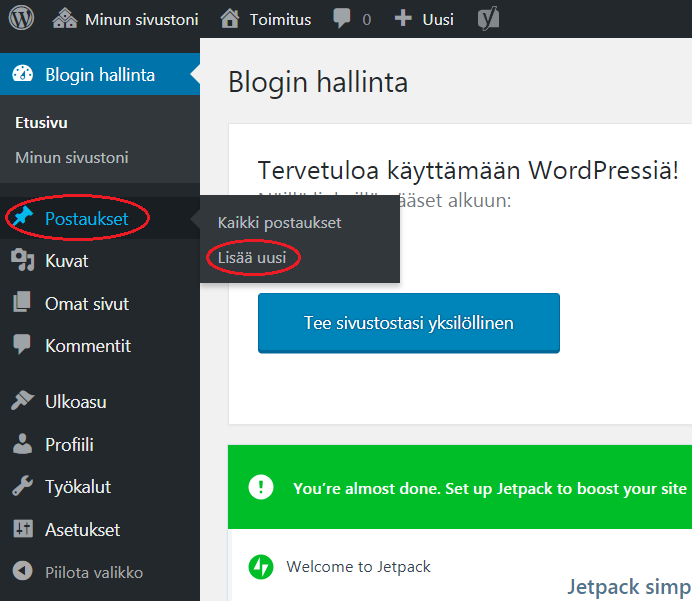
Task: Click Tee sivustostasi yksilöllinen button
Action: tap(409, 323)
